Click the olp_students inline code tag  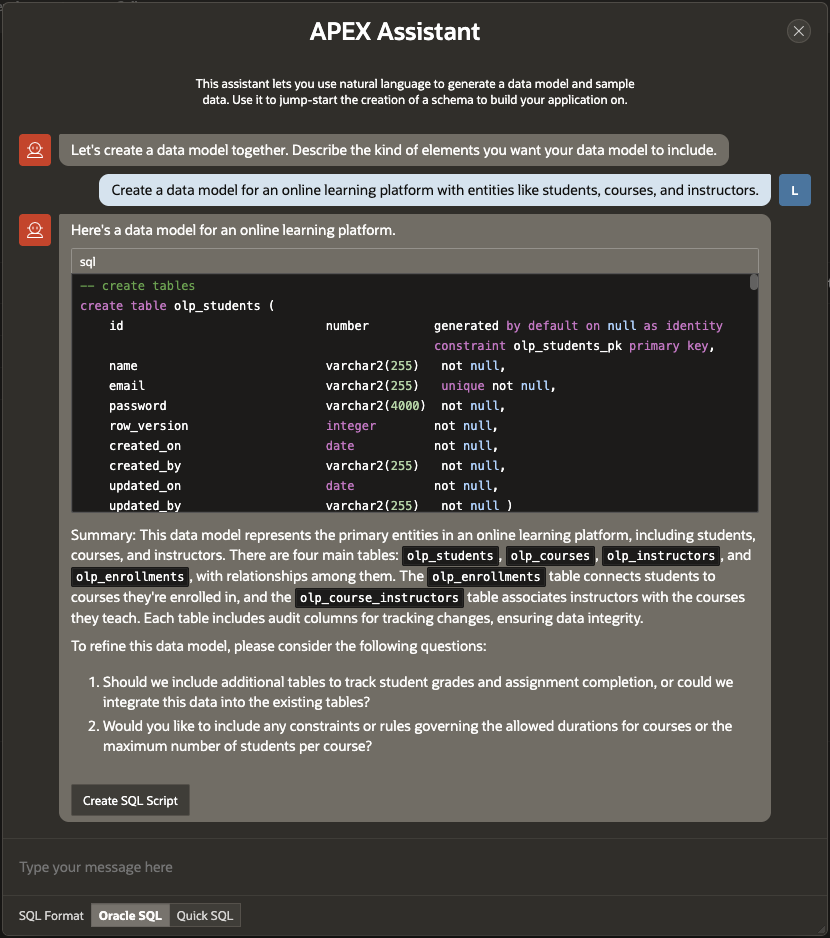point(452,556)
